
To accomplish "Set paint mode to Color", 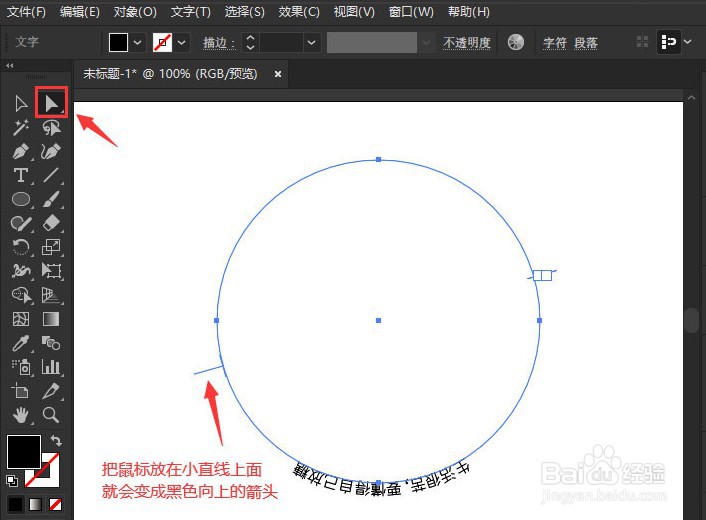I will point(16,504).
